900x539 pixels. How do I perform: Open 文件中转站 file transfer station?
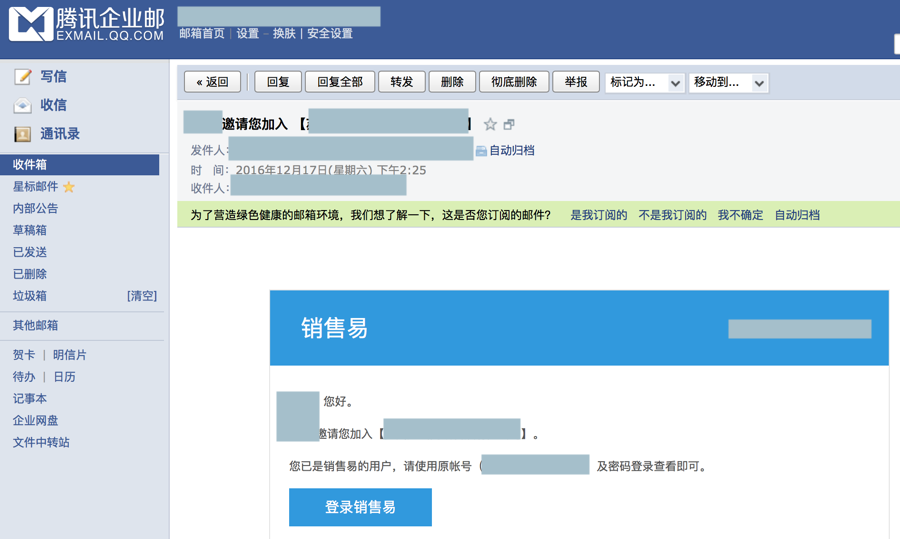[41, 442]
